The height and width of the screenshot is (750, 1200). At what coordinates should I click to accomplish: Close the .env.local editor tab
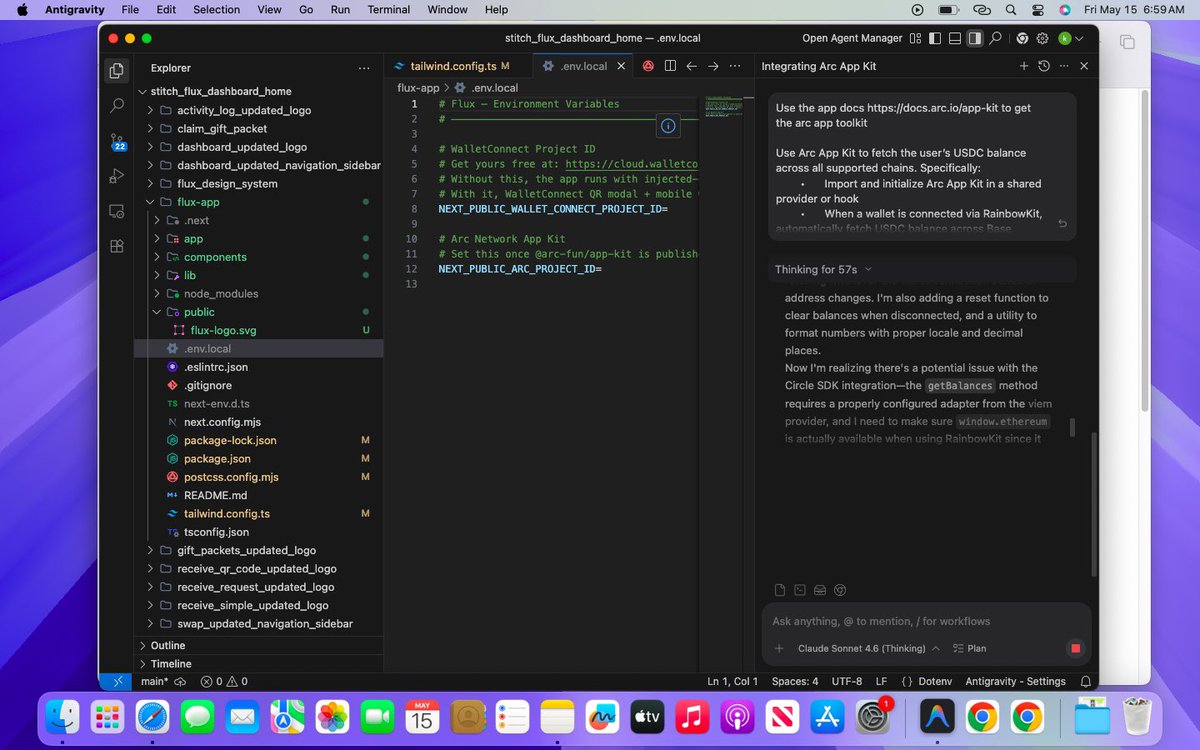coord(621,66)
